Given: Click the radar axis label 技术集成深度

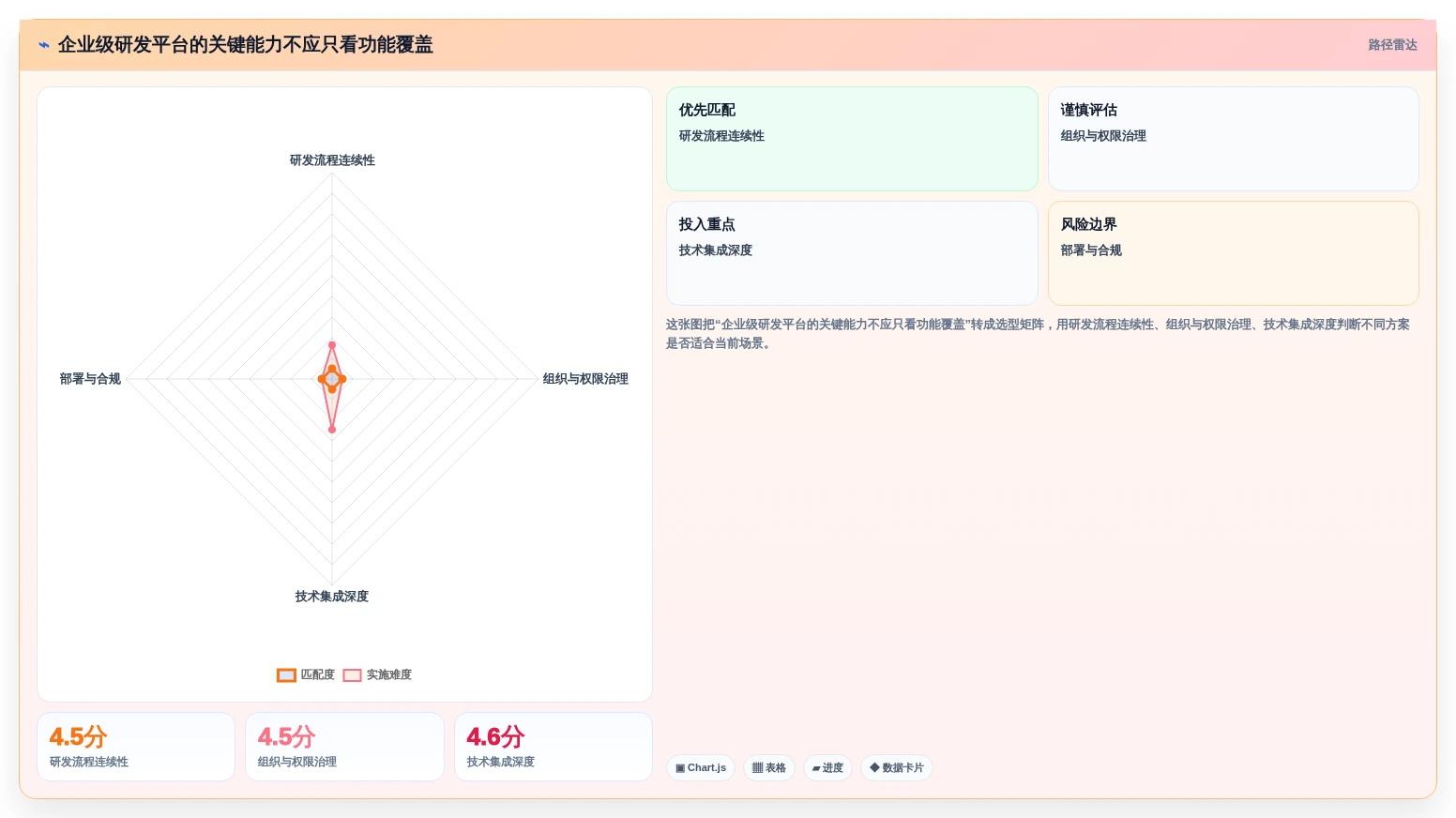Looking at the screenshot, I should [x=332, y=597].
